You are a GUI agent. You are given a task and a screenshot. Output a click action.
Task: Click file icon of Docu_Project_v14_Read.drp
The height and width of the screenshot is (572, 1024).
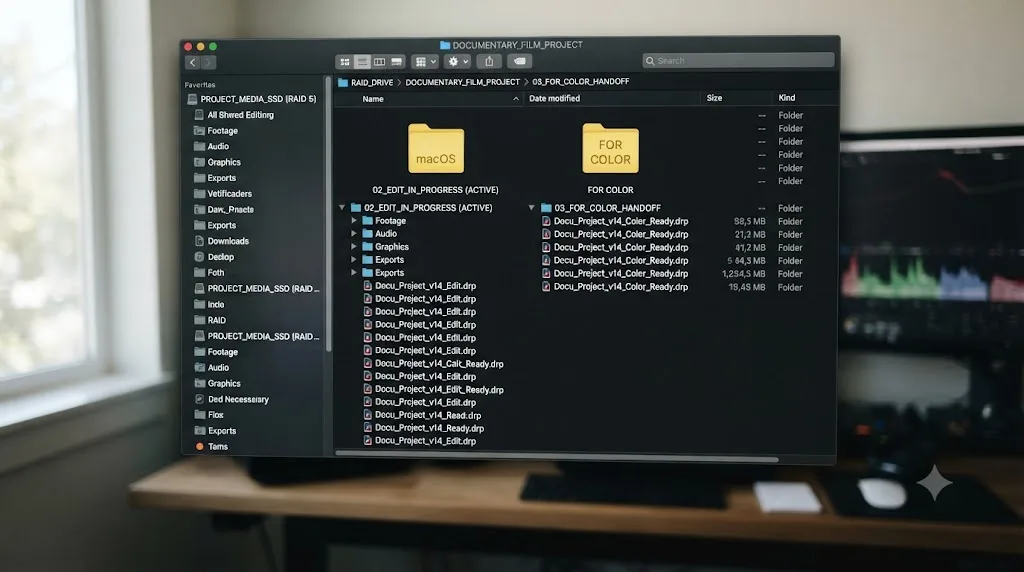[x=368, y=415]
